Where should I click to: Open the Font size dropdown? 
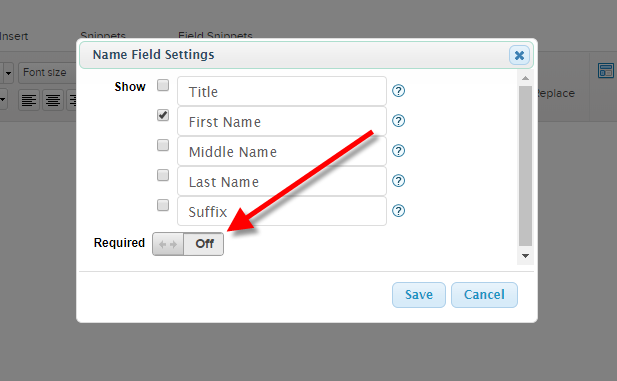(x=47, y=72)
